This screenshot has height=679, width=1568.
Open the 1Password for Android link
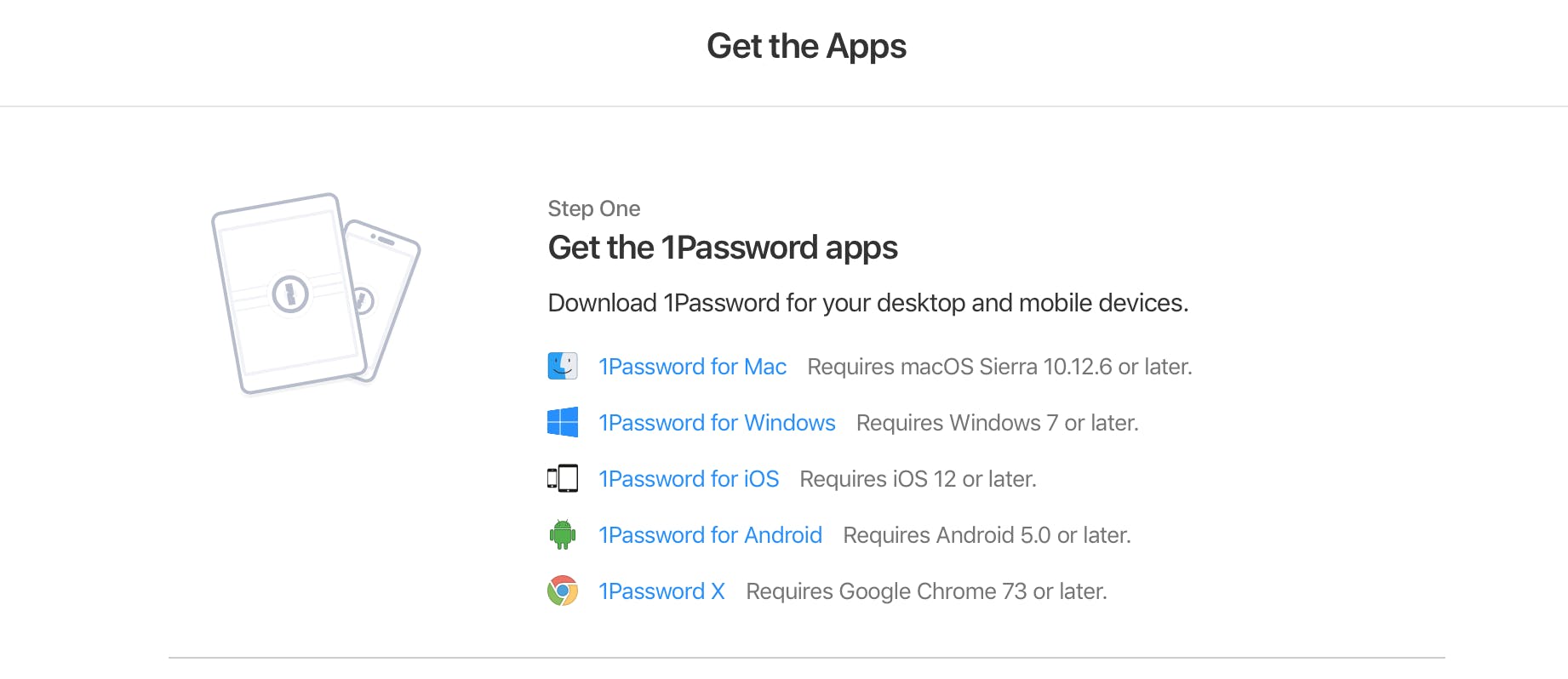710,535
